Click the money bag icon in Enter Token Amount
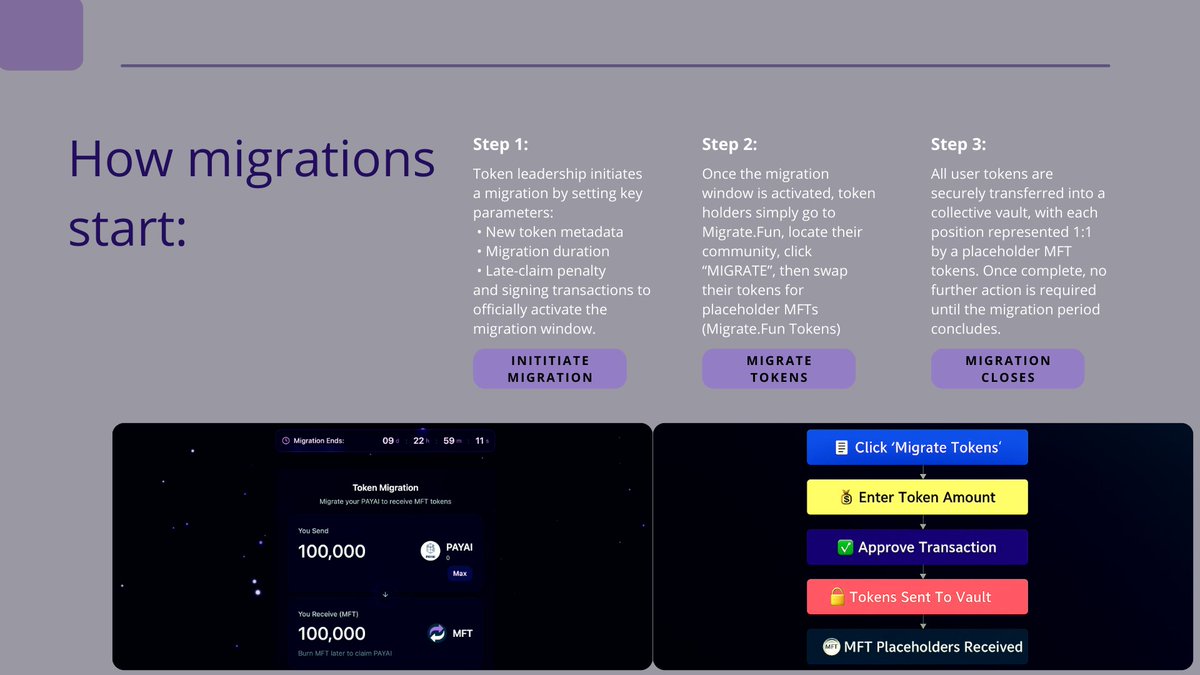The width and height of the screenshot is (1200, 675). 846,497
